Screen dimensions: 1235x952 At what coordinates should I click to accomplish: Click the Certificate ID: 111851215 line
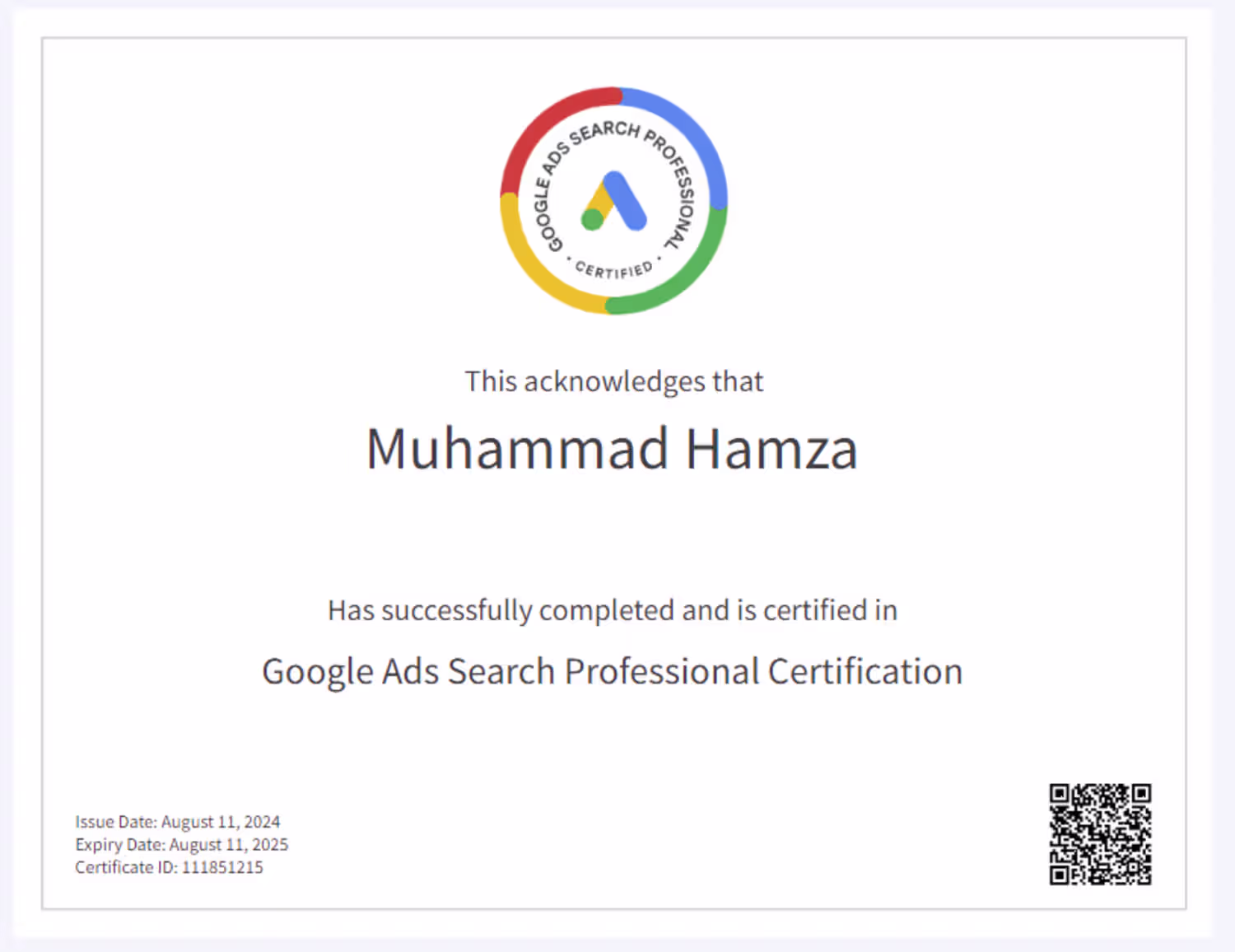tap(169, 867)
